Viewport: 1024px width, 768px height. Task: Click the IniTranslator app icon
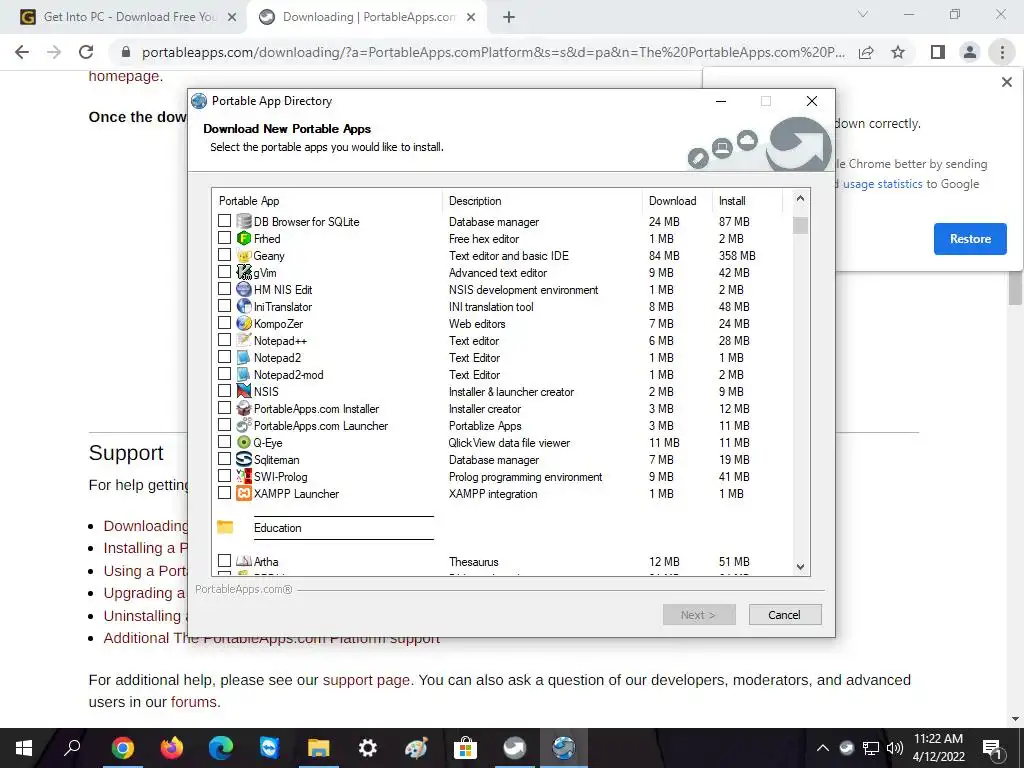coord(244,306)
